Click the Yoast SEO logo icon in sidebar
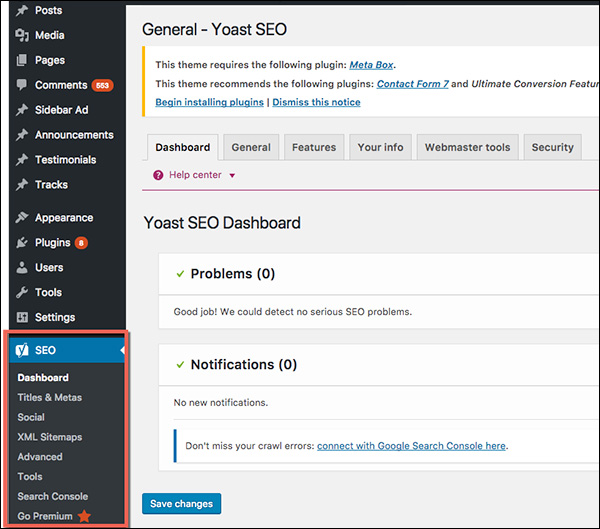600x529 pixels. click(22, 351)
